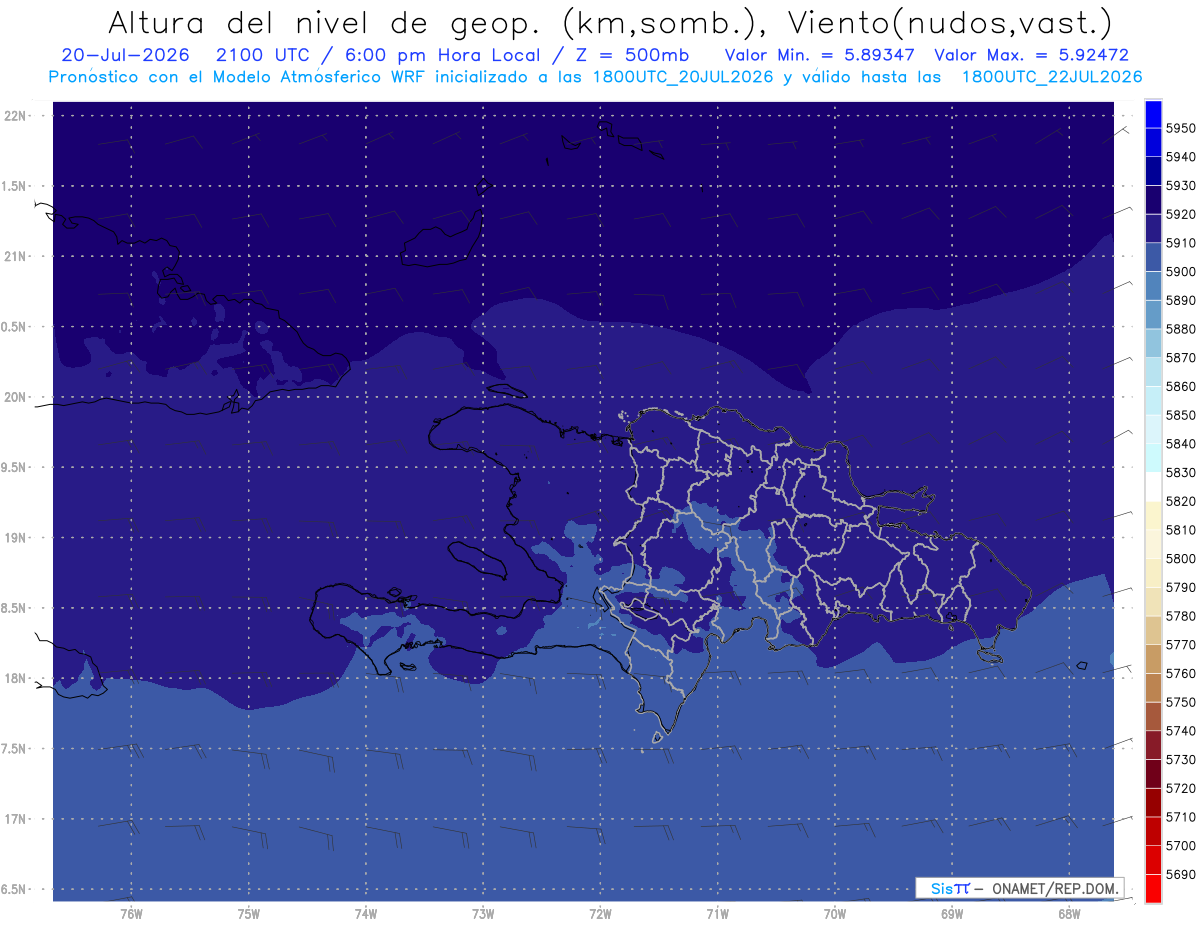The image size is (1200, 927).
Task: Click the map title 'Altura del nivel de geop.'
Action: (326, 22)
